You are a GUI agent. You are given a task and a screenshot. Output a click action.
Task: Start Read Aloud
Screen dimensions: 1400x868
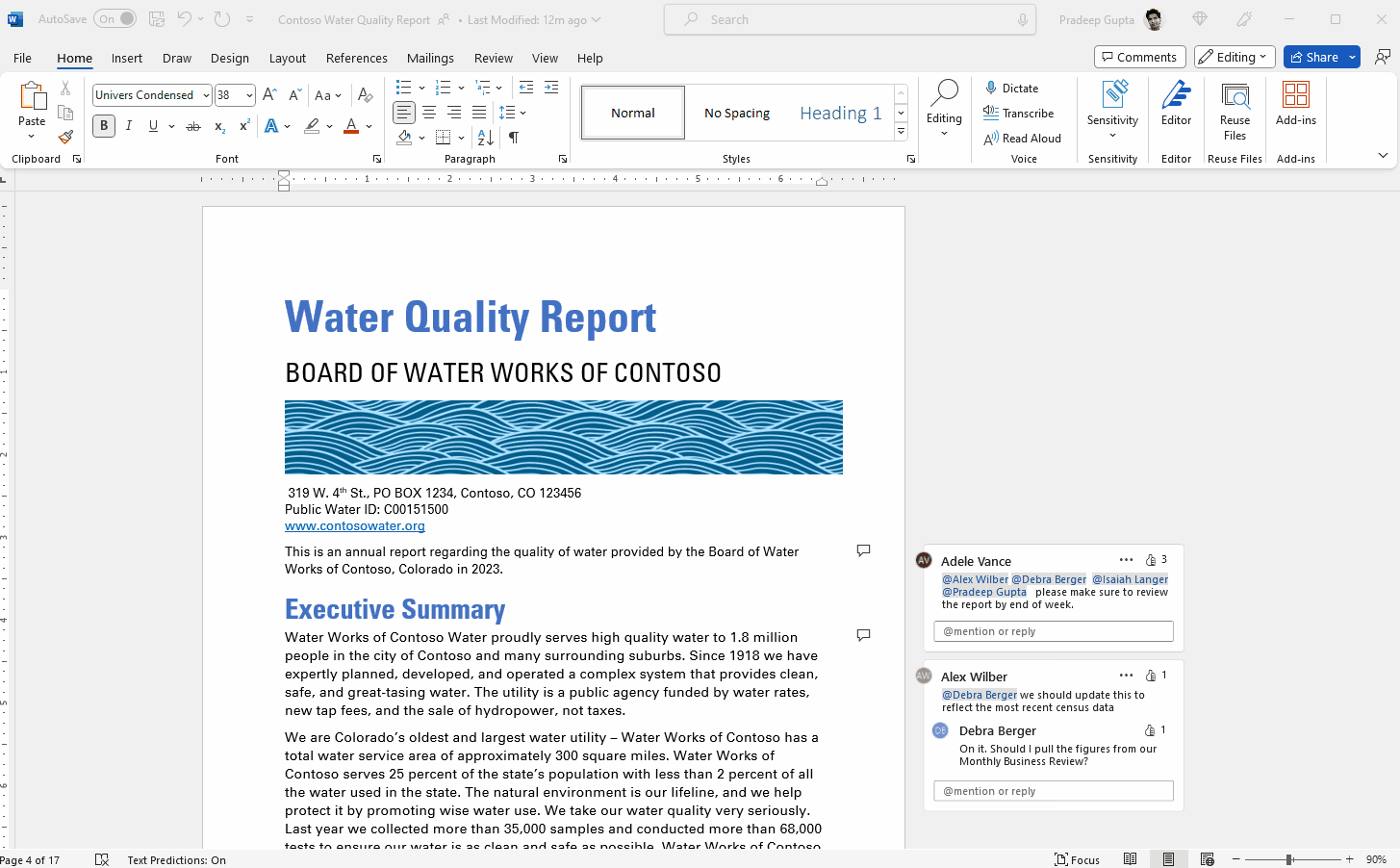[1022, 139]
